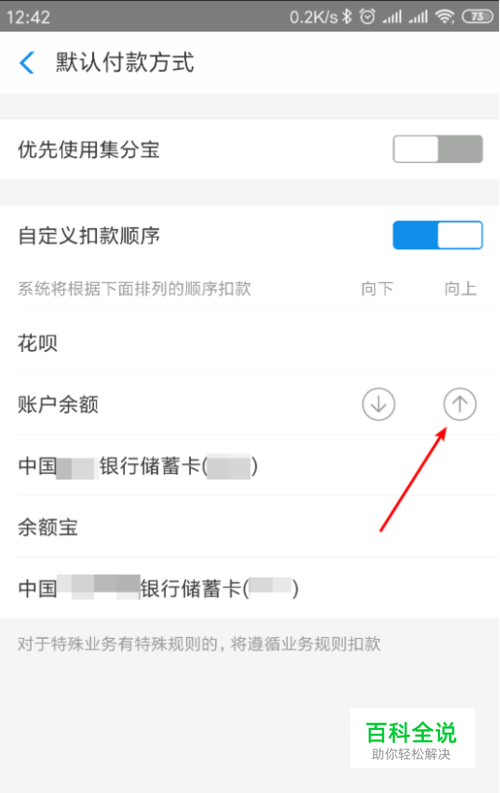This screenshot has height=793, width=500.
Task: Move 账户余额 down with arrow icon
Action: 378,404
